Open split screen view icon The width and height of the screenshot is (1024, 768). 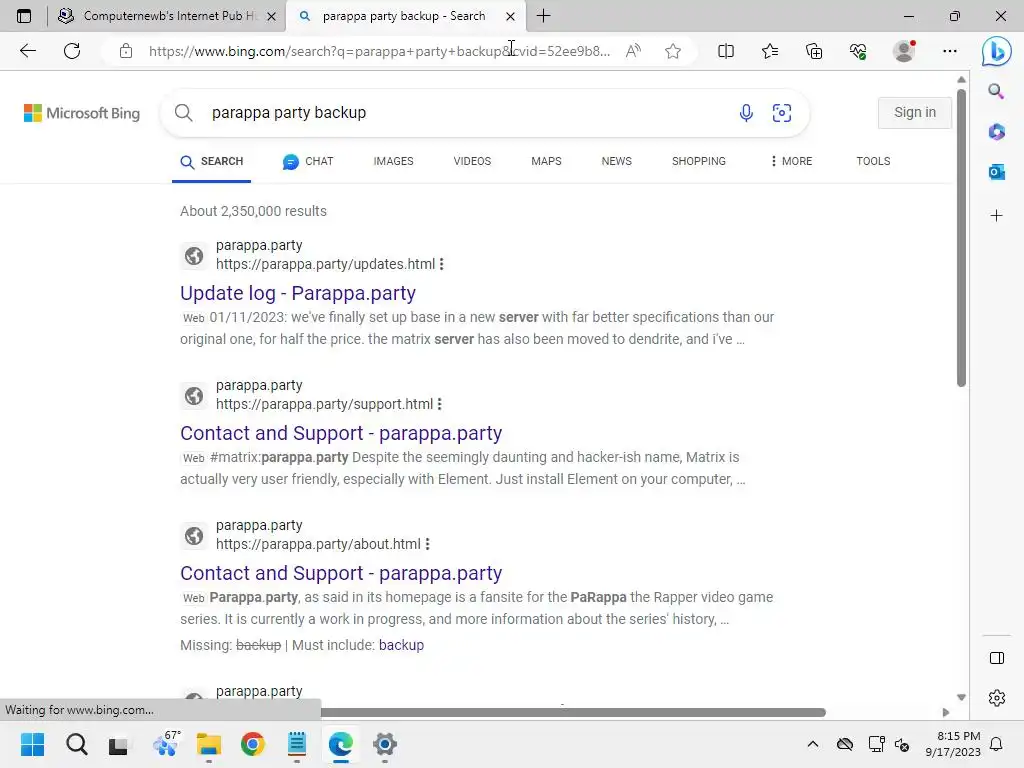click(726, 51)
